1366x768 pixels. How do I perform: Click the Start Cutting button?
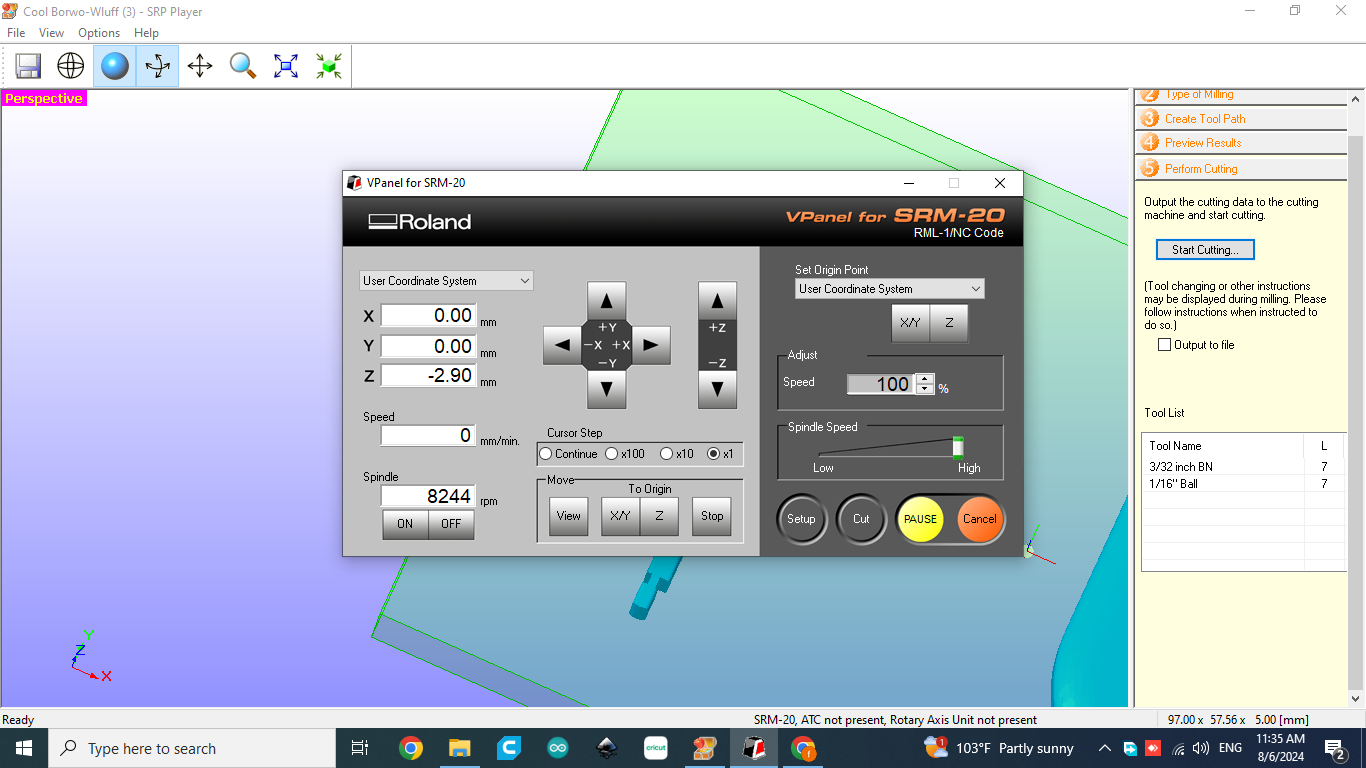[1205, 250]
